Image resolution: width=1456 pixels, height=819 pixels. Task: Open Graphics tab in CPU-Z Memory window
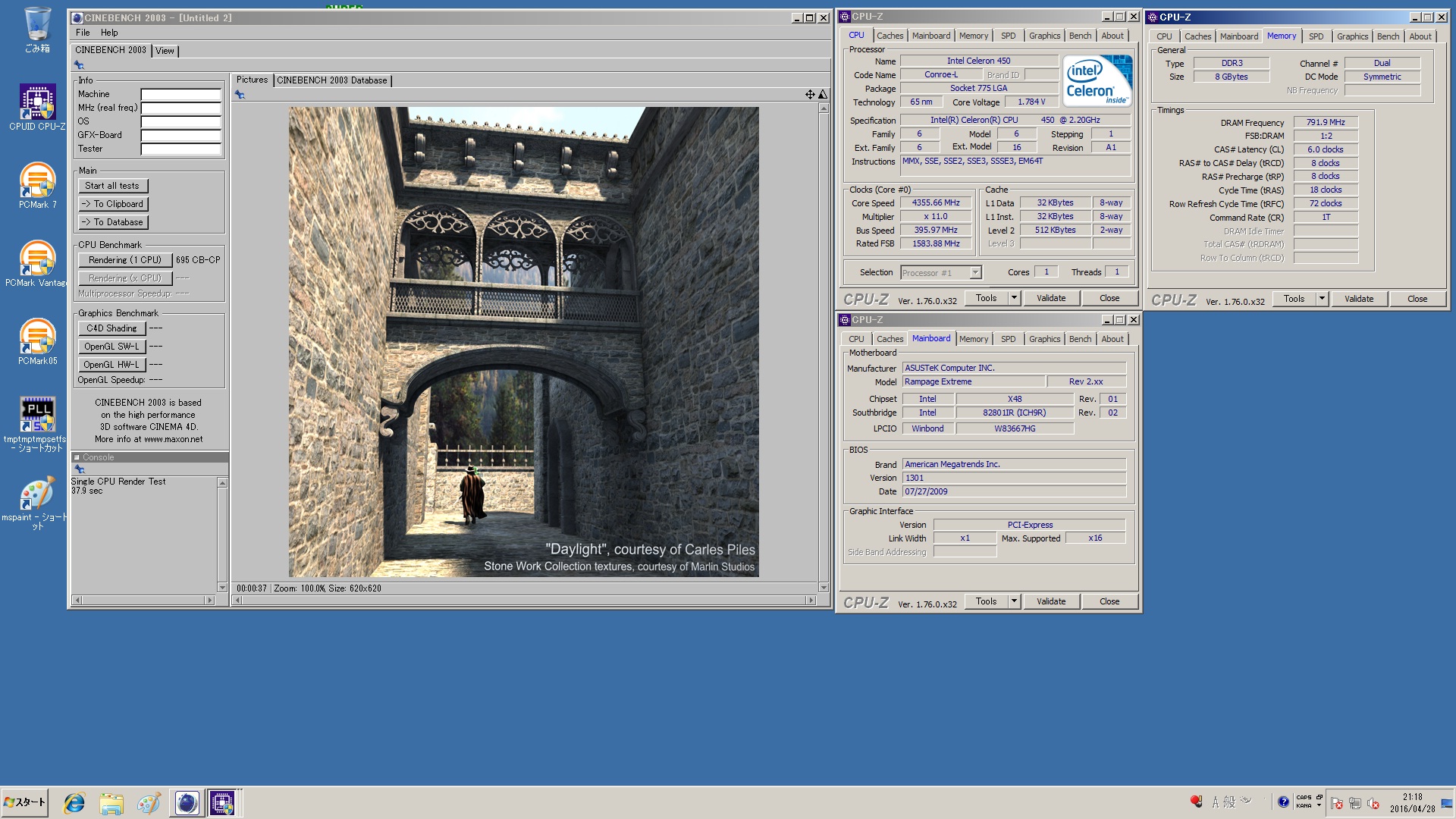tap(1352, 36)
